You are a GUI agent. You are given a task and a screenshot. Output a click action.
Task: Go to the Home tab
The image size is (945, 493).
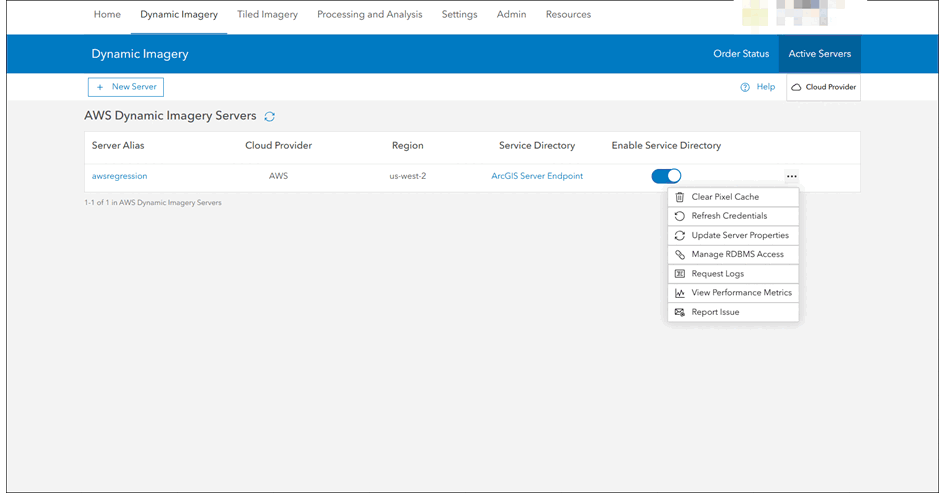coord(107,14)
